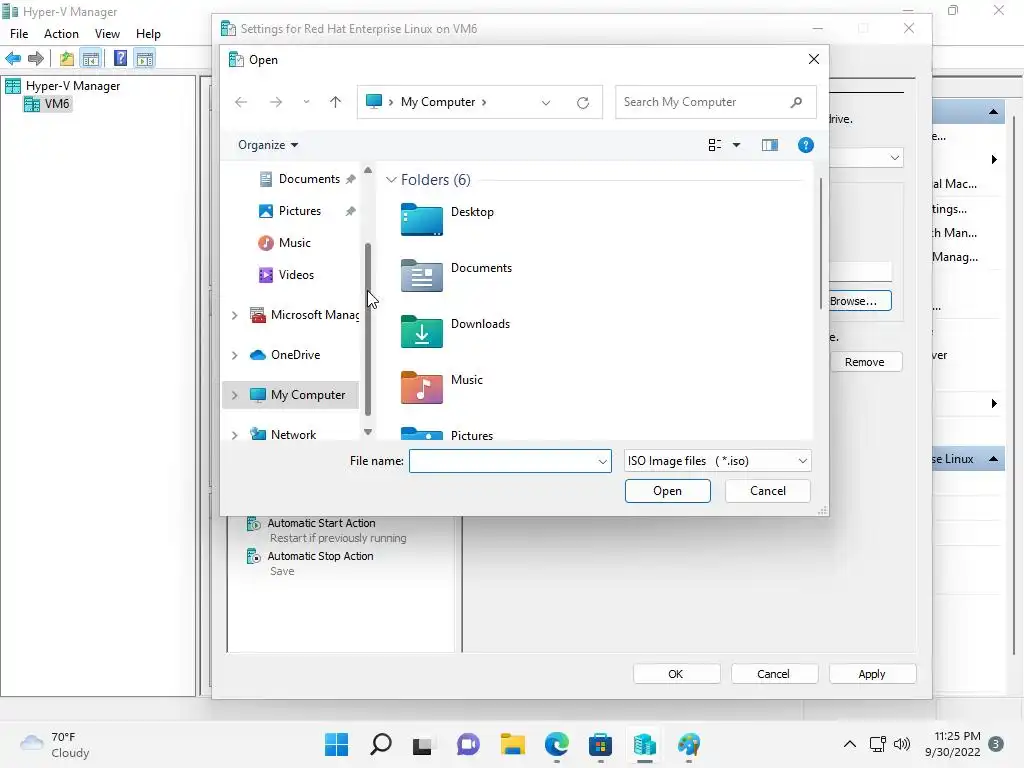Open the View menu
The image size is (1024, 768).
[x=107, y=34]
